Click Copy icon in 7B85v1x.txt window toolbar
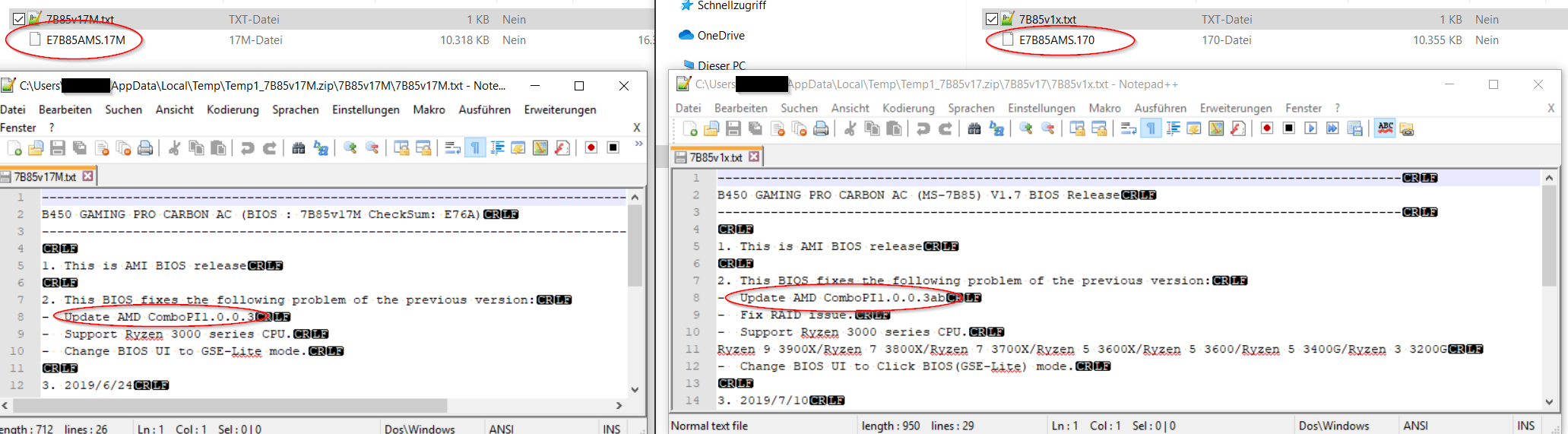This screenshot has width=1568, height=434. (x=873, y=128)
